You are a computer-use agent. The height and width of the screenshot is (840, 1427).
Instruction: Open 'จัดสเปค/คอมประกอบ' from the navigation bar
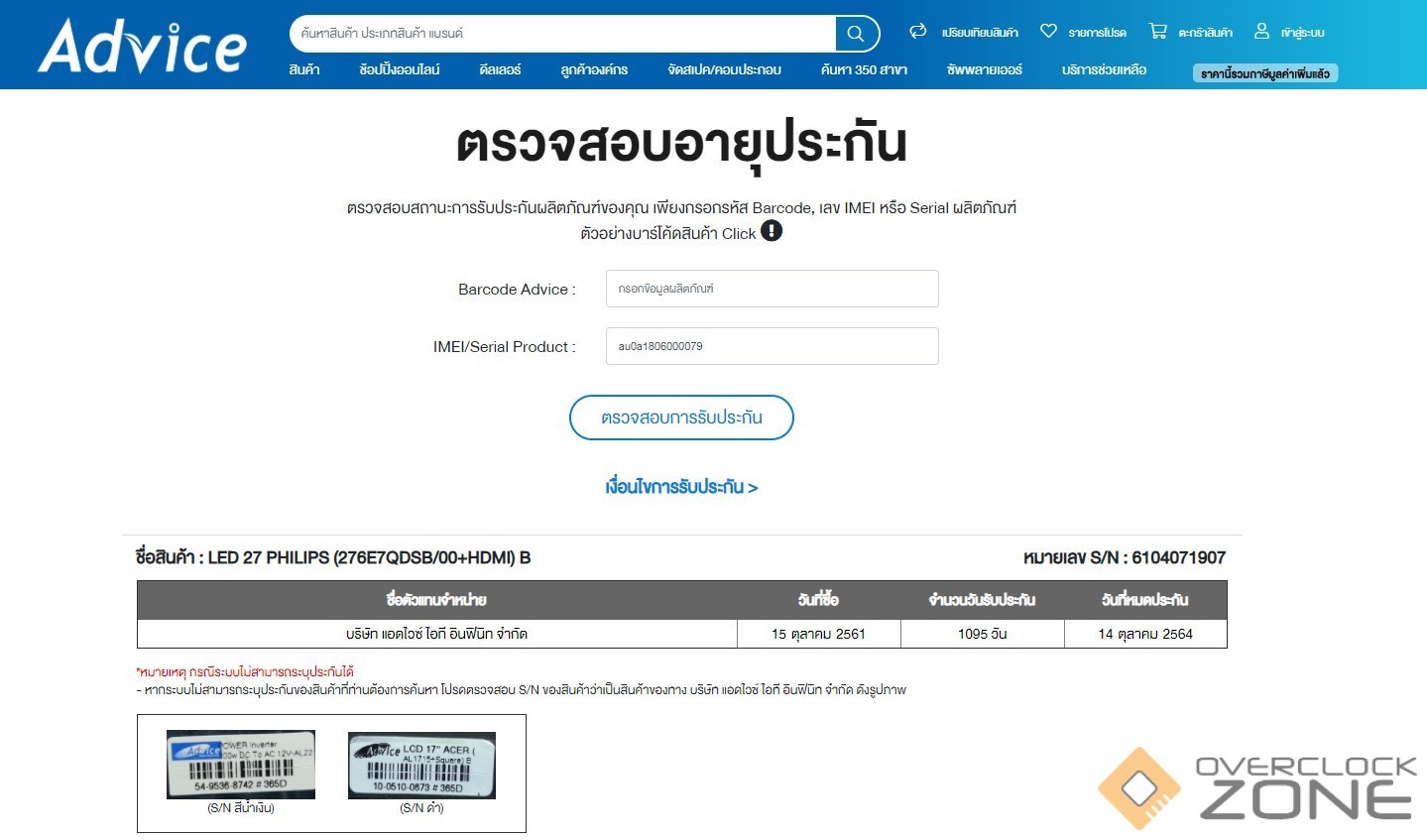coord(724,69)
